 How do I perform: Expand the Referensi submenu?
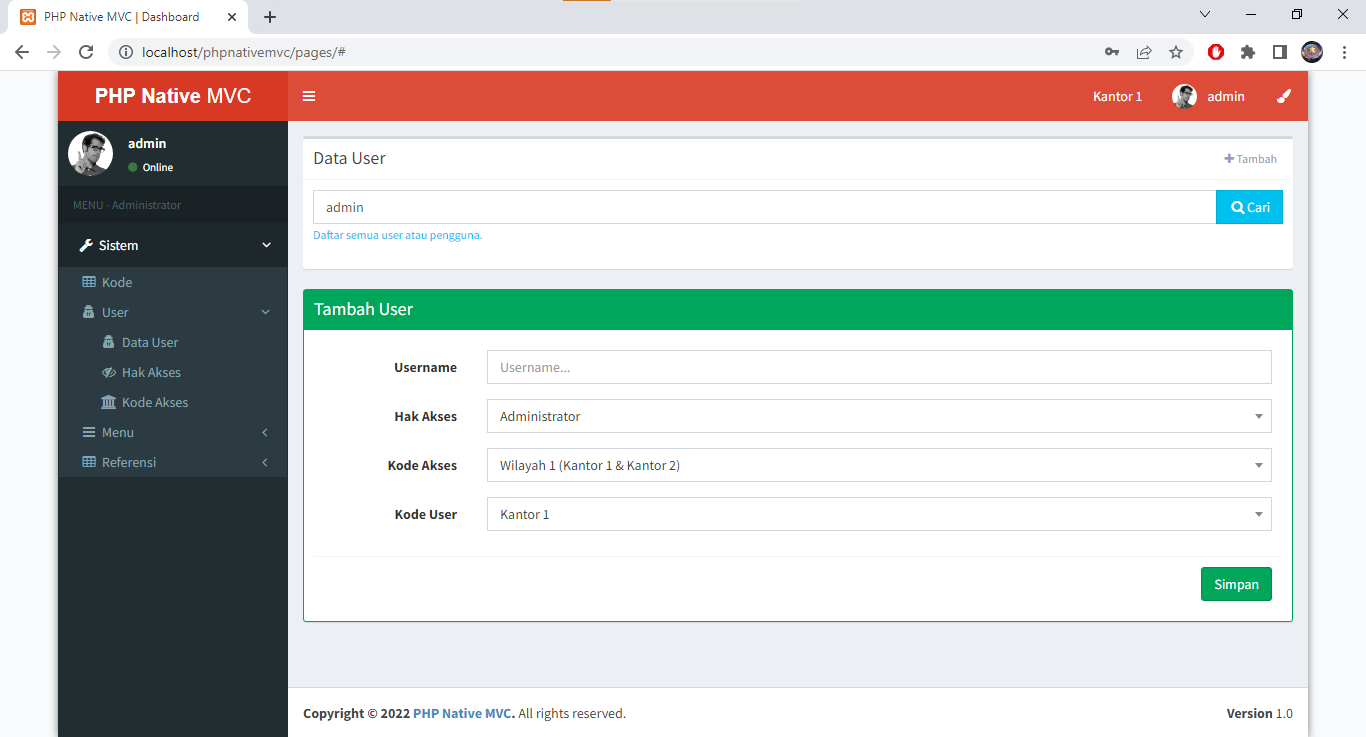click(265, 462)
